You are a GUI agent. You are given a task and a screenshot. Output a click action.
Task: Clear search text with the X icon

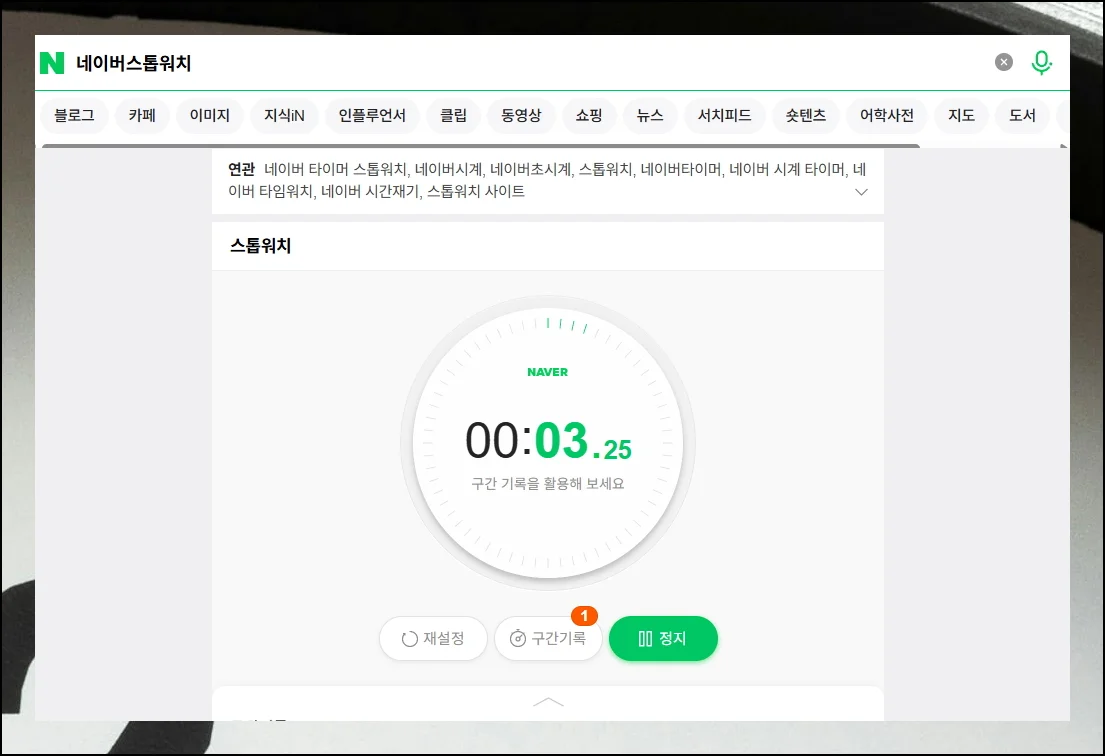(1003, 62)
